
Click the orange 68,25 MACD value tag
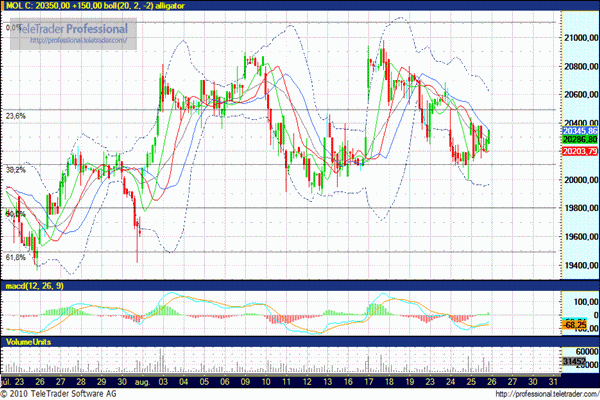[573, 325]
